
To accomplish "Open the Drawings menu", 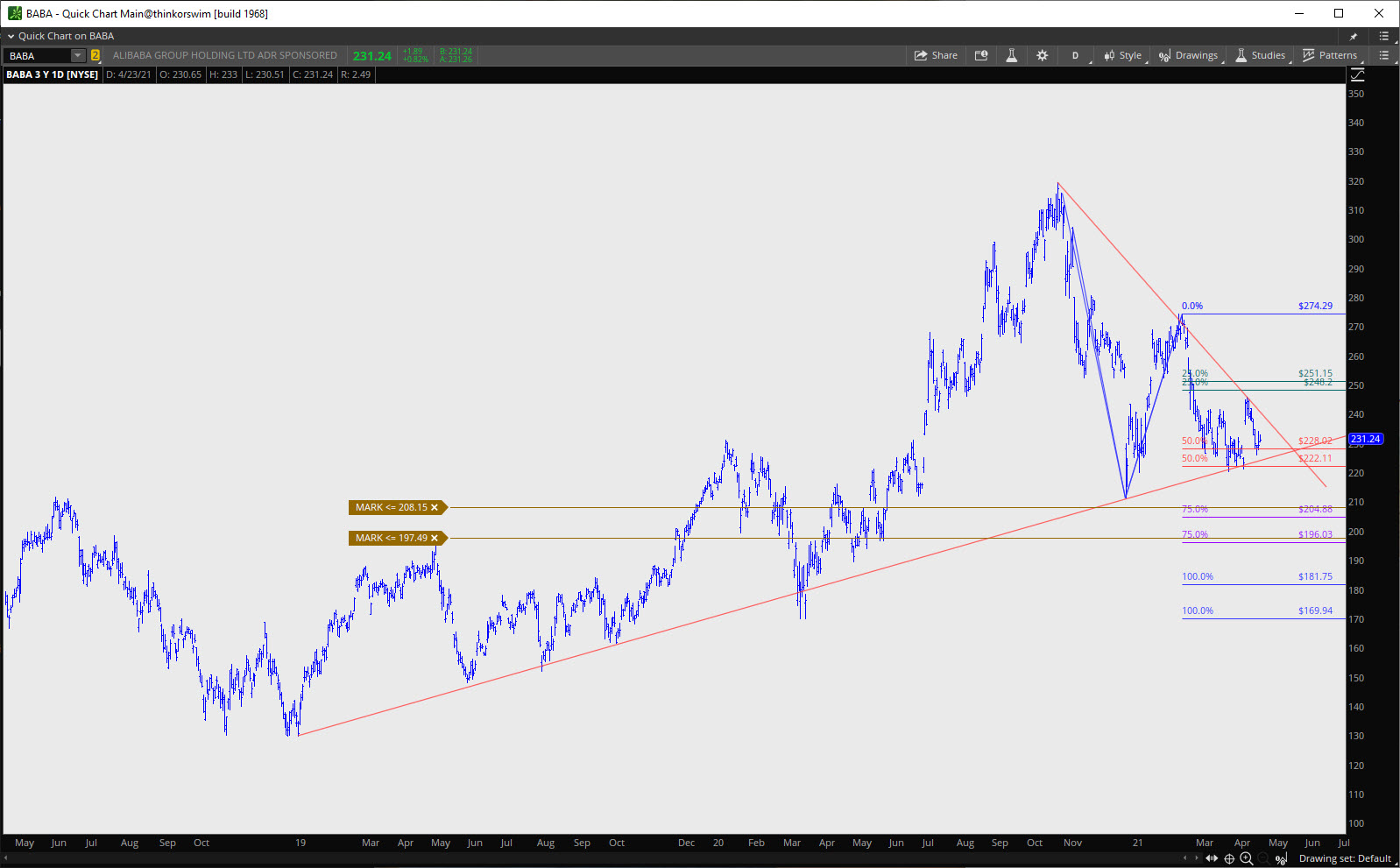I will pyautogui.click(x=1188, y=55).
